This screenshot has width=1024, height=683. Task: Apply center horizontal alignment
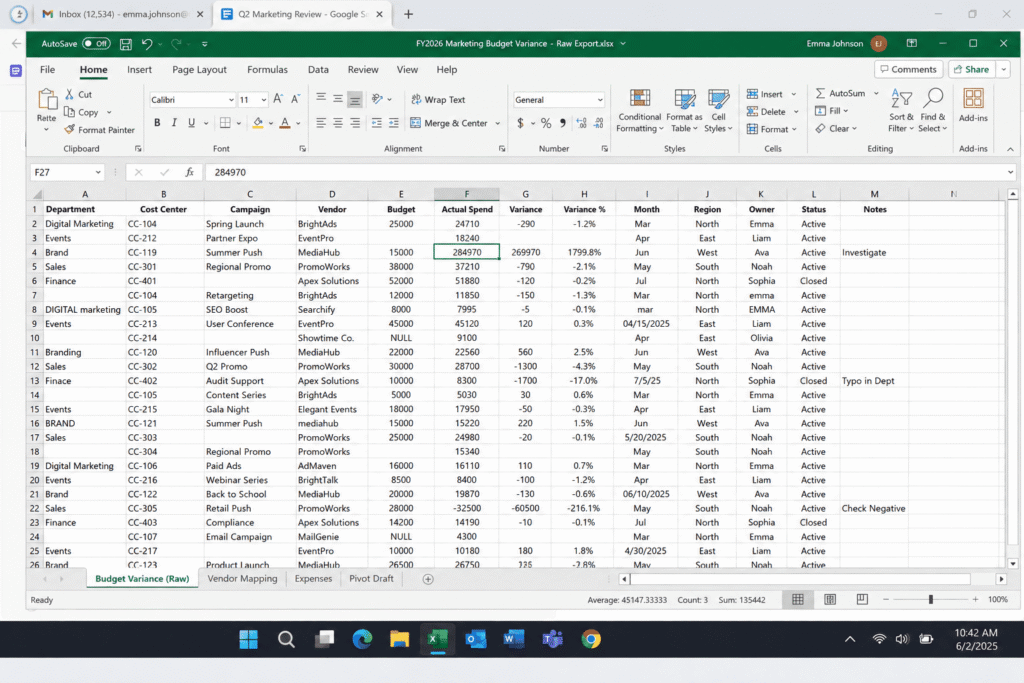[x=338, y=123]
